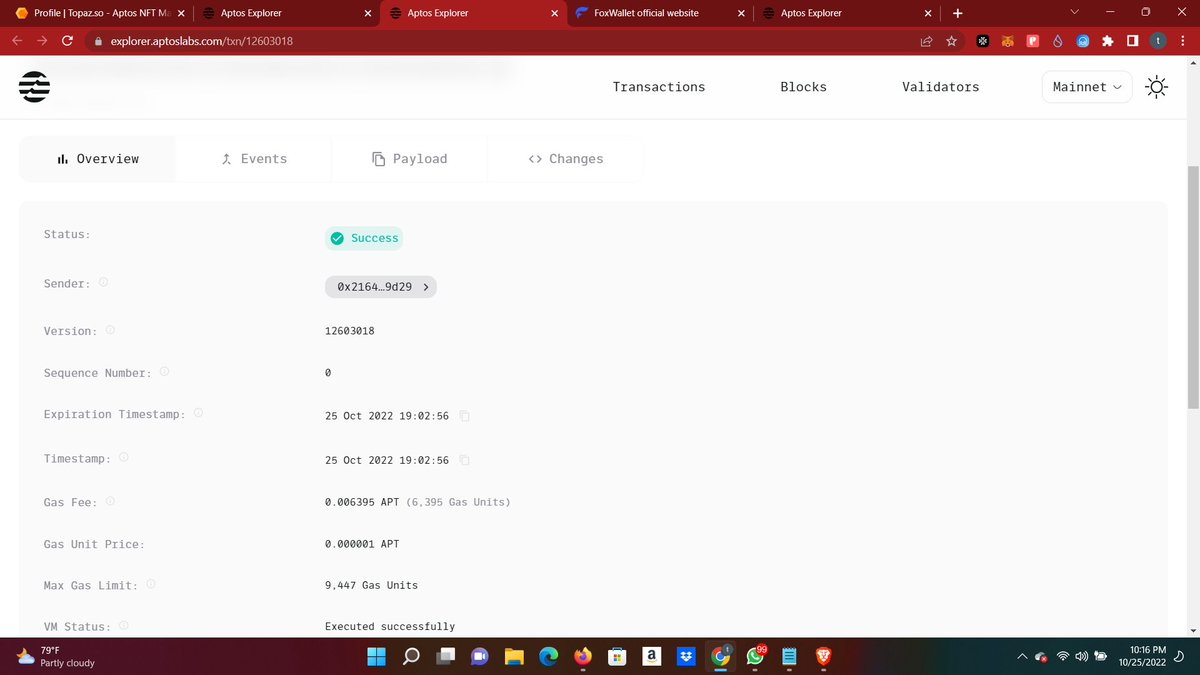The width and height of the screenshot is (1200, 675).
Task: Open WhatsApp from the taskbar
Action: (x=755, y=657)
